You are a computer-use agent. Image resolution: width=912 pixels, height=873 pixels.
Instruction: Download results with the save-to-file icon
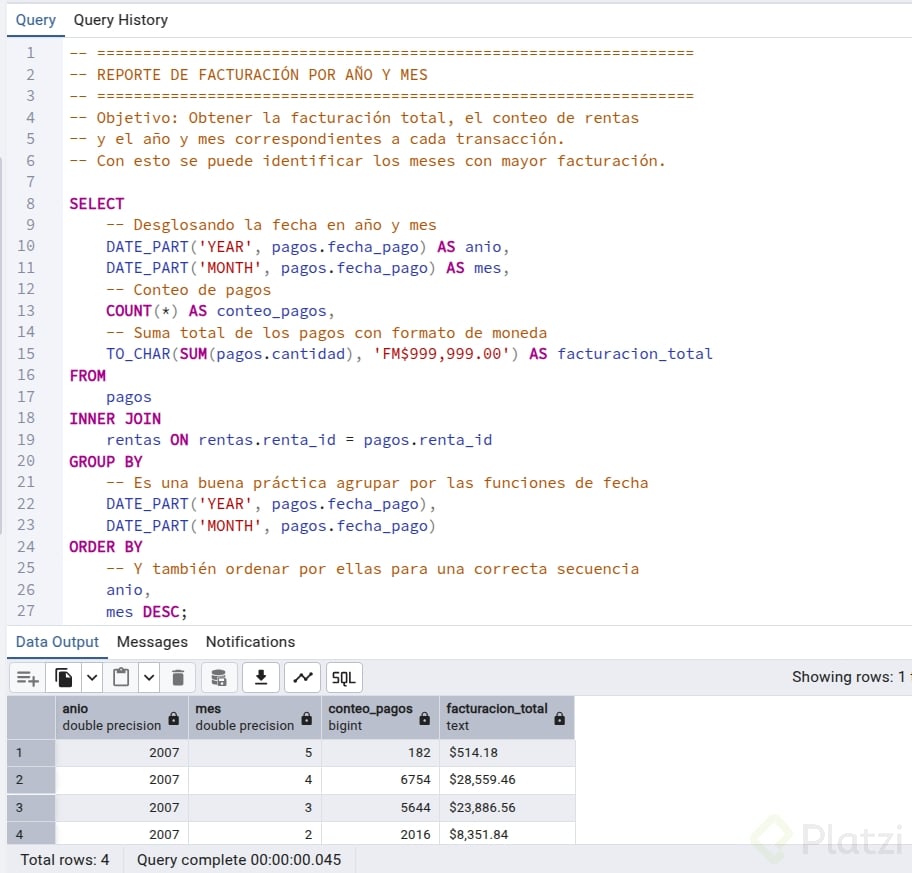[261, 678]
